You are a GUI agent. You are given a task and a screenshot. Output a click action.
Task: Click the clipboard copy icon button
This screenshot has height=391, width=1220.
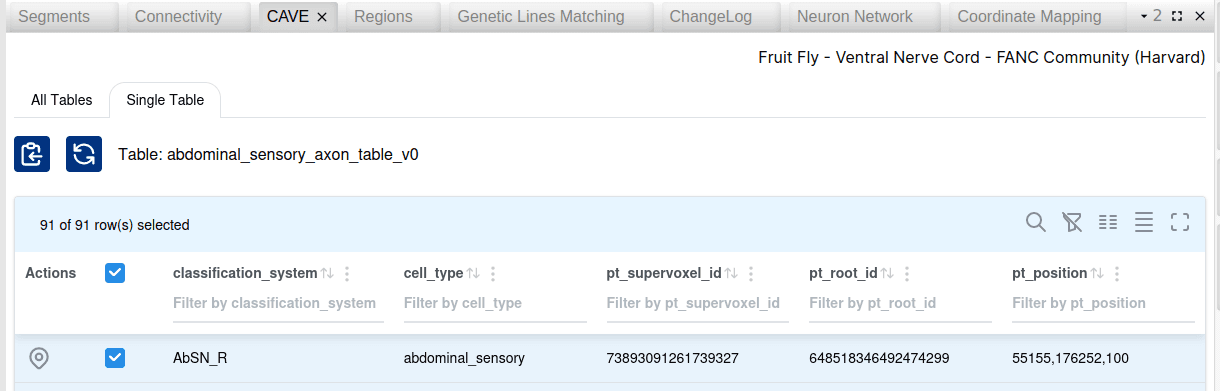pos(32,154)
